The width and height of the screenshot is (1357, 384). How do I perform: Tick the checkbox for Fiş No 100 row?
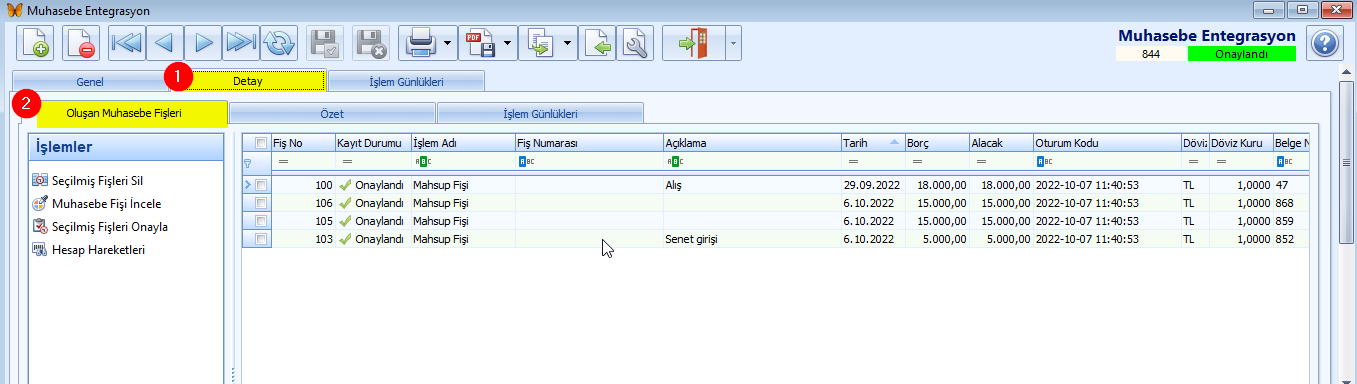click(x=261, y=185)
